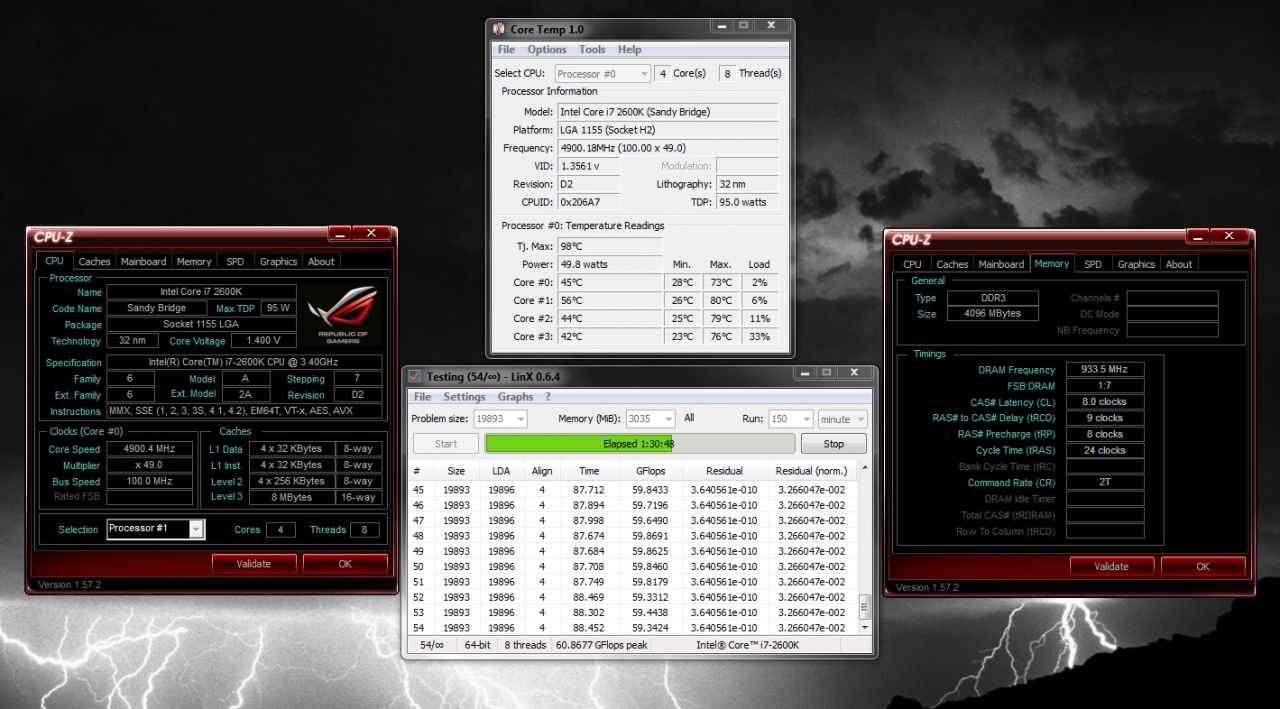The width and height of the screenshot is (1280, 709).
Task: Click the Core Temp Frequency value 4900.18MHz
Action: pos(668,148)
